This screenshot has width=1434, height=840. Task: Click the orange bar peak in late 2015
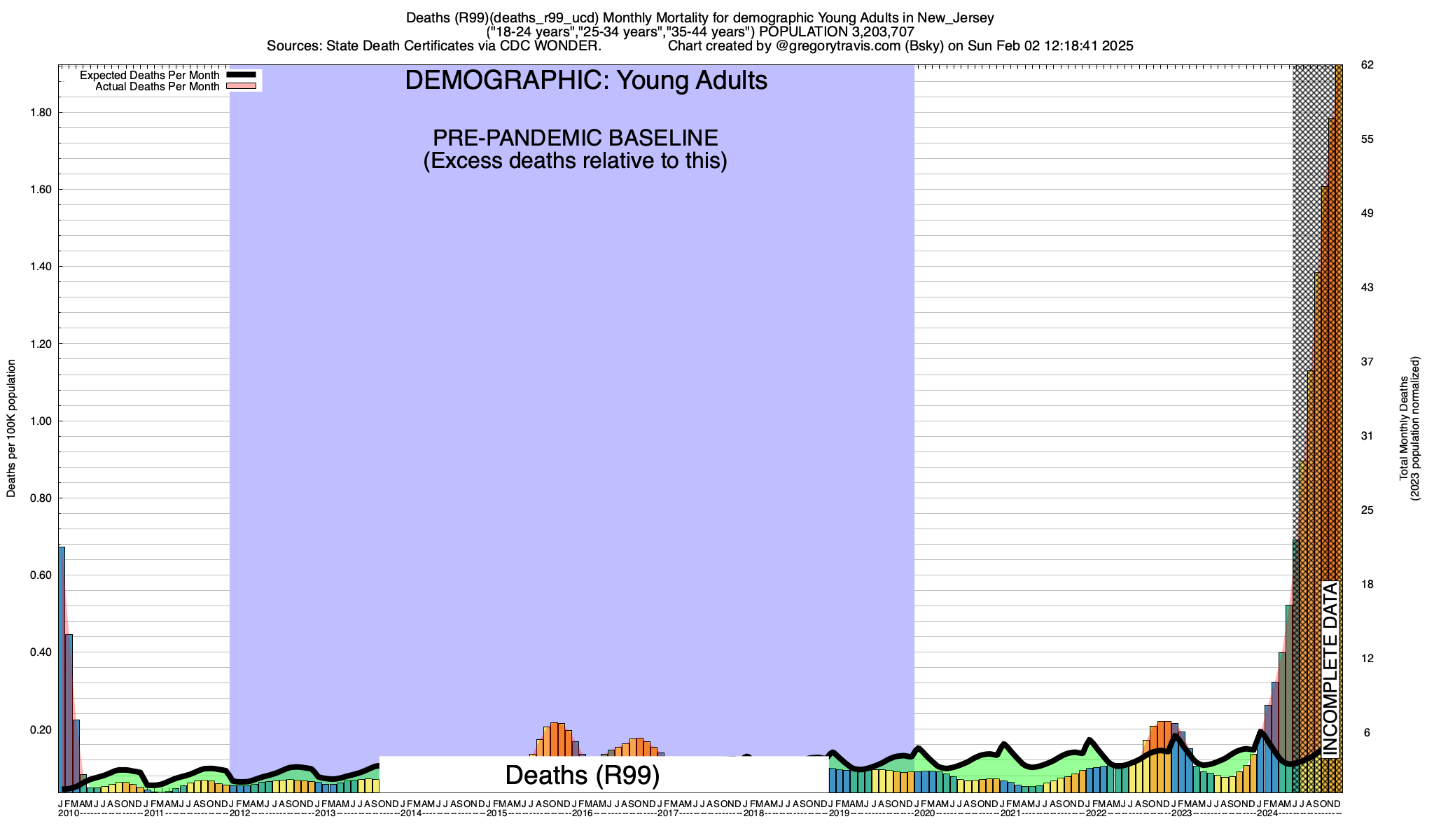pyautogui.click(x=555, y=738)
